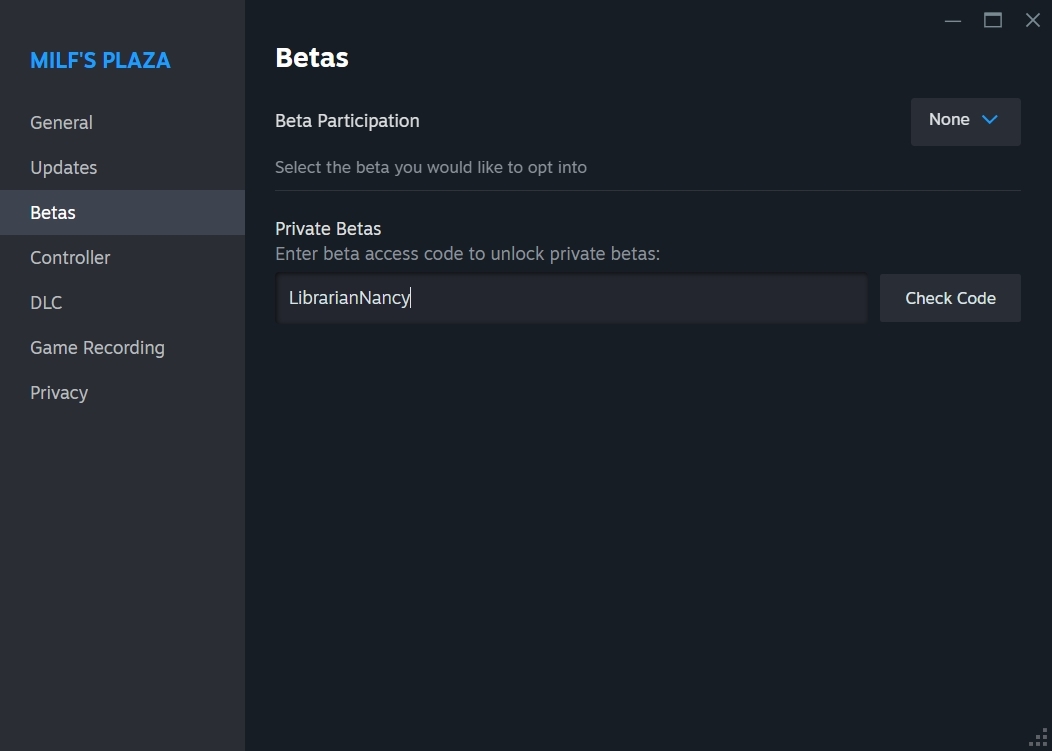Click the Betas page heading
1052x751 pixels.
point(312,58)
